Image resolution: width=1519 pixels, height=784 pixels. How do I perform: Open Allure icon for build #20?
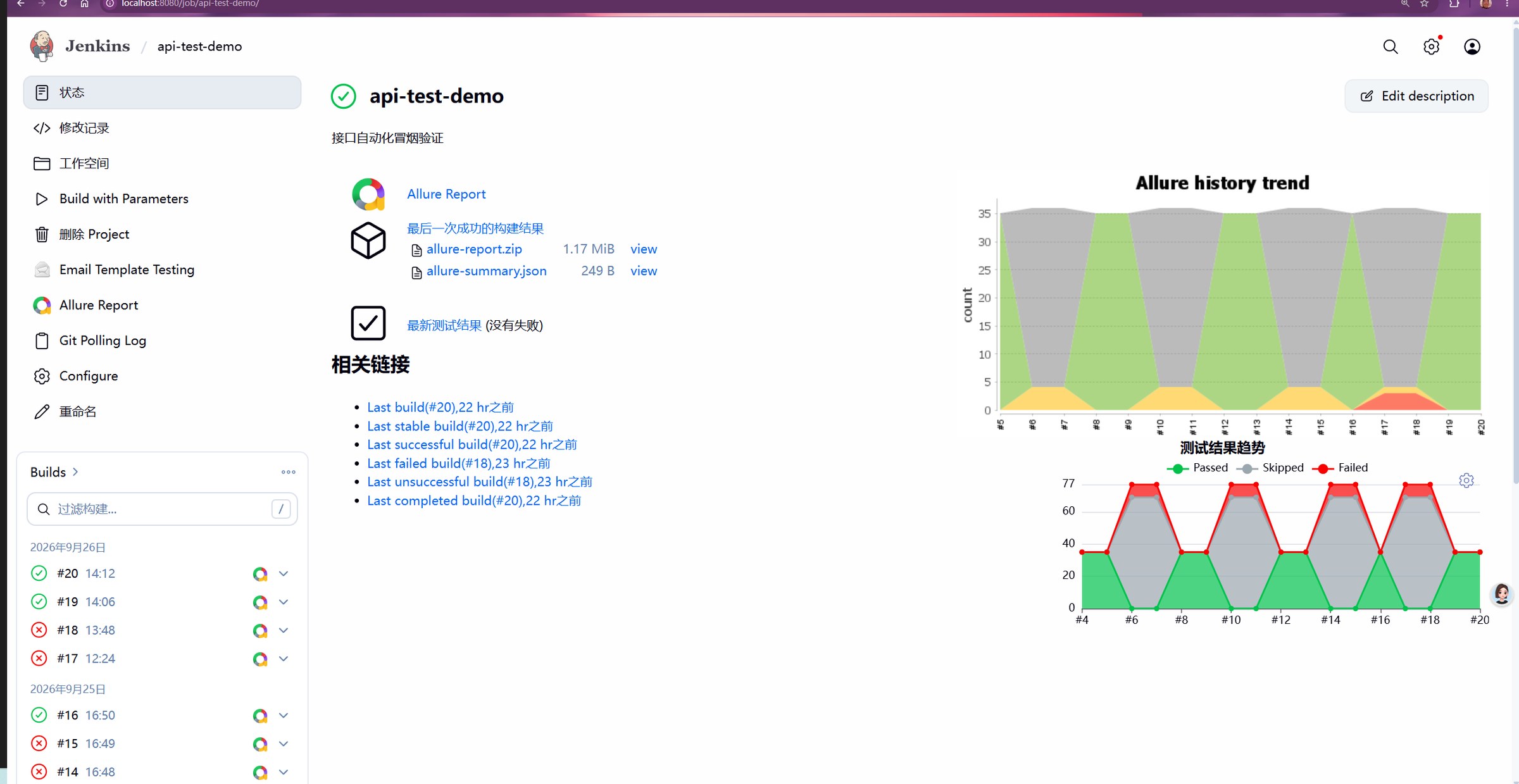260,574
